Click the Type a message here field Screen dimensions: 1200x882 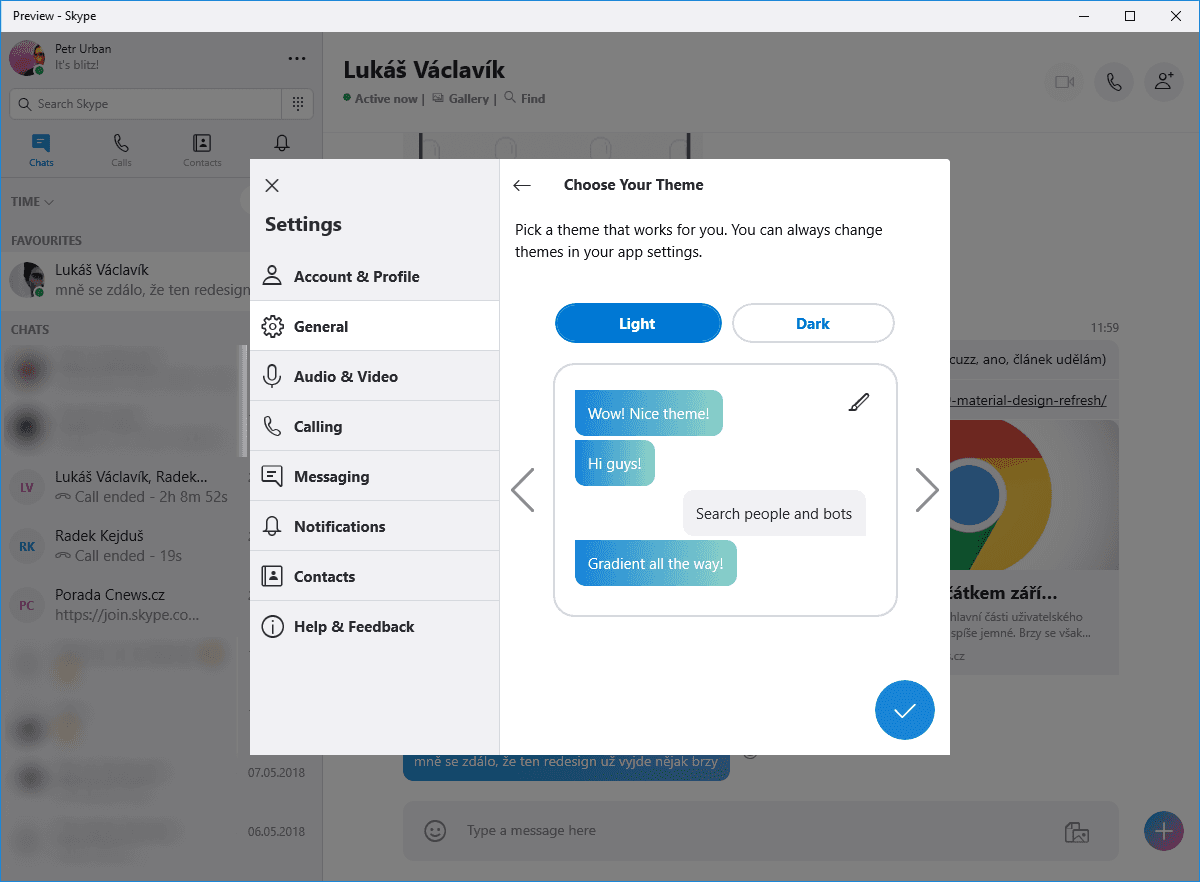(755, 830)
